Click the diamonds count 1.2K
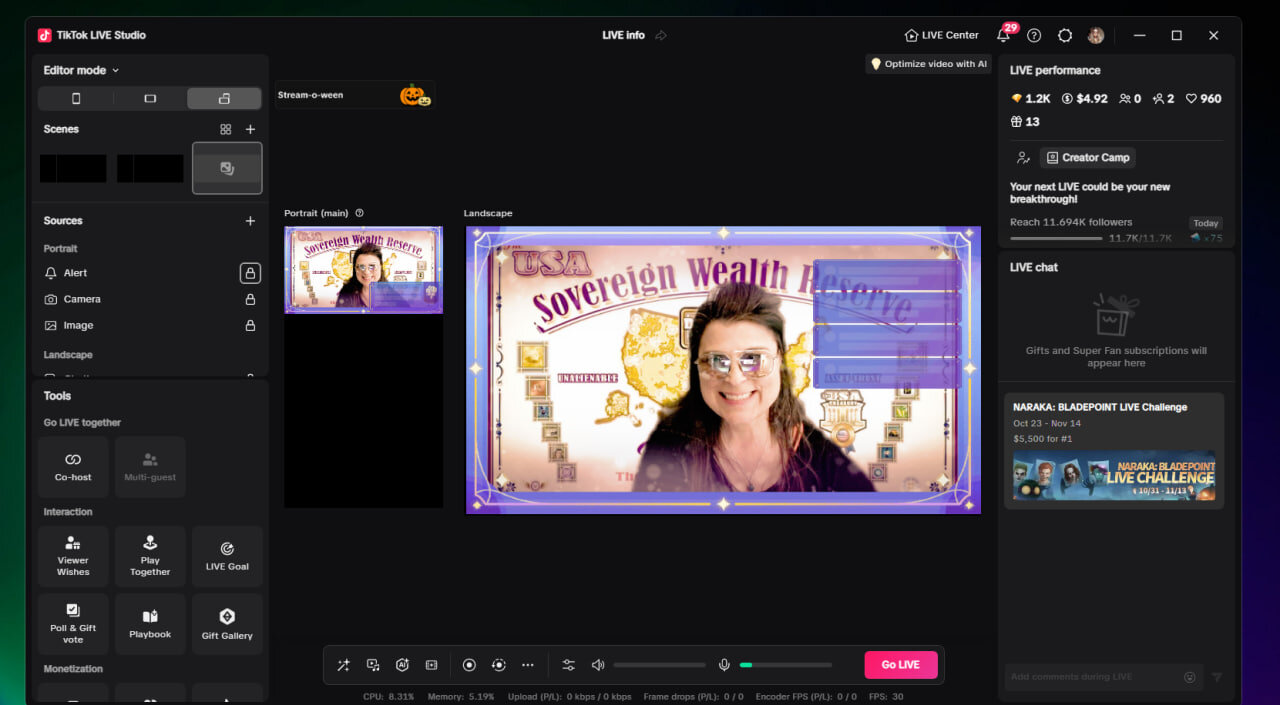1280x705 pixels. tap(1030, 99)
